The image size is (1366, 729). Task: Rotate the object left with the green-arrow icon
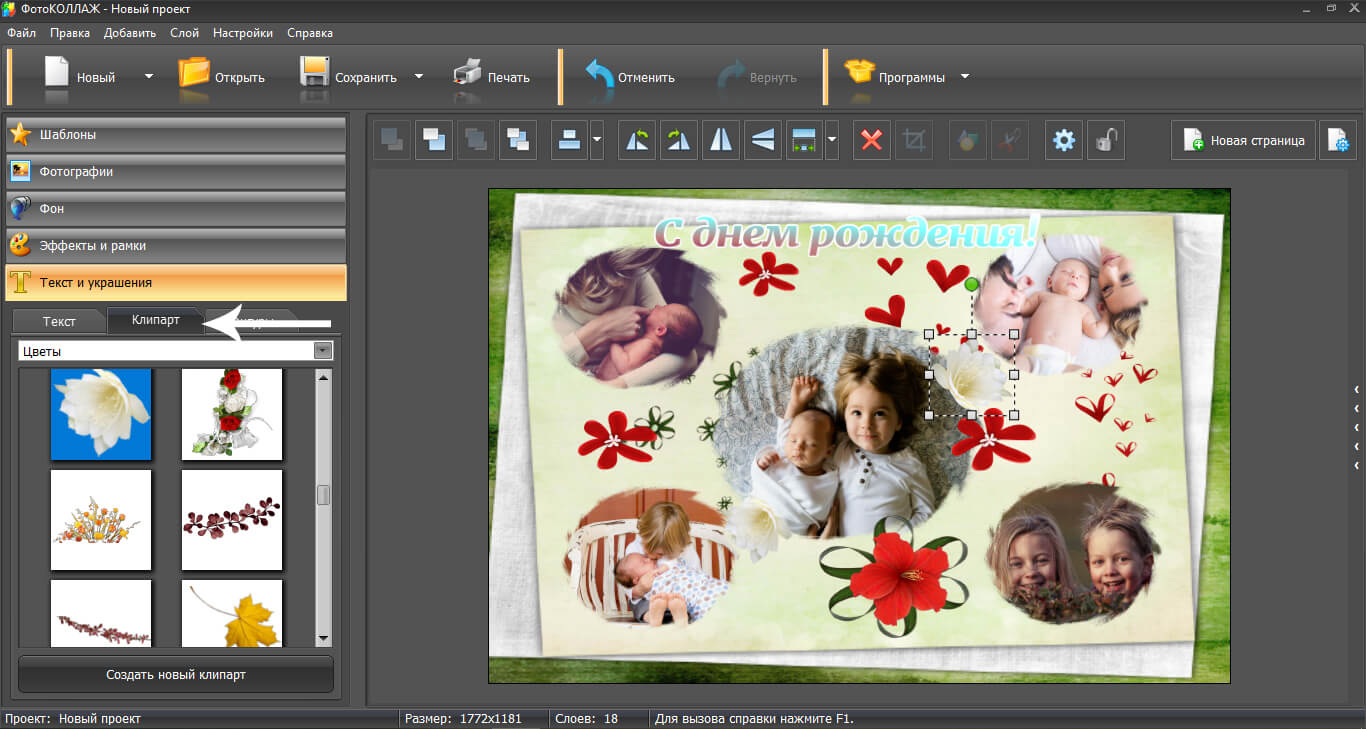(637, 140)
